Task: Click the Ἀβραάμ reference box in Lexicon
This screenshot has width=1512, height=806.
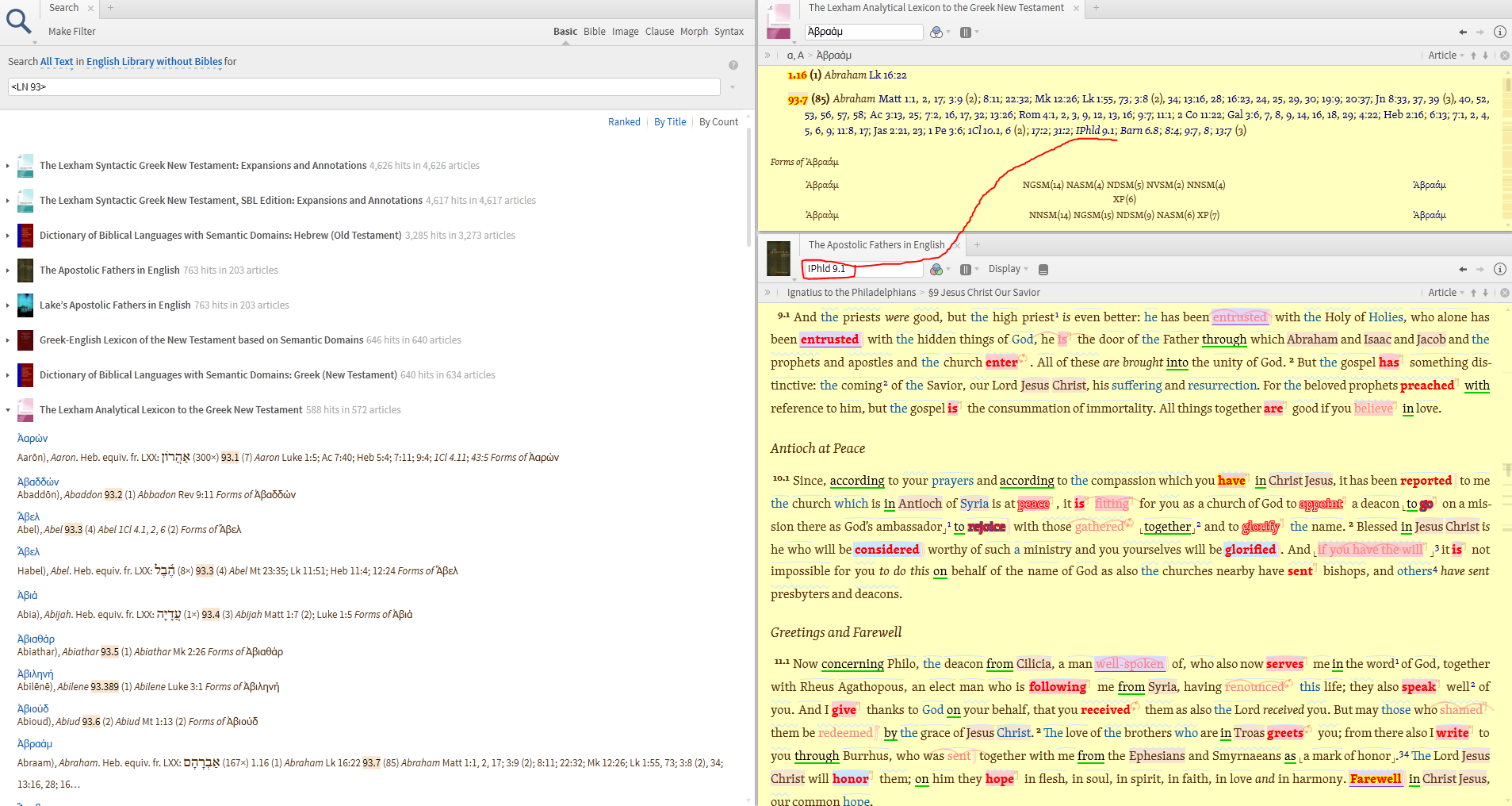Action: pyautogui.click(x=864, y=32)
